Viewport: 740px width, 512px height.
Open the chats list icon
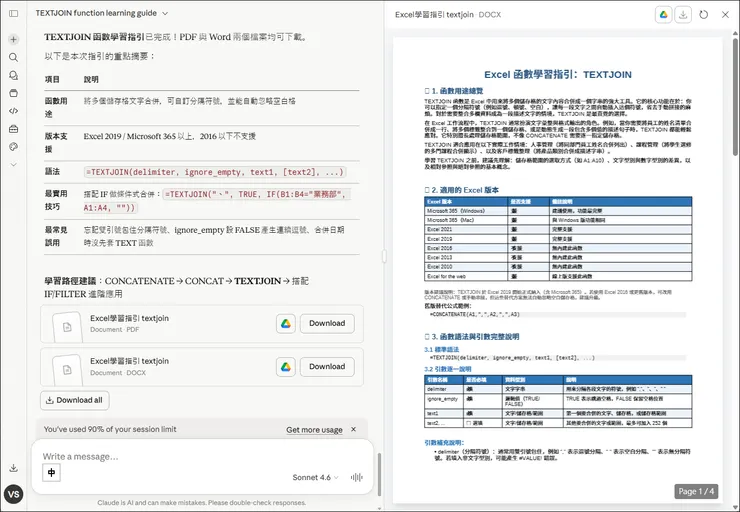point(14,76)
